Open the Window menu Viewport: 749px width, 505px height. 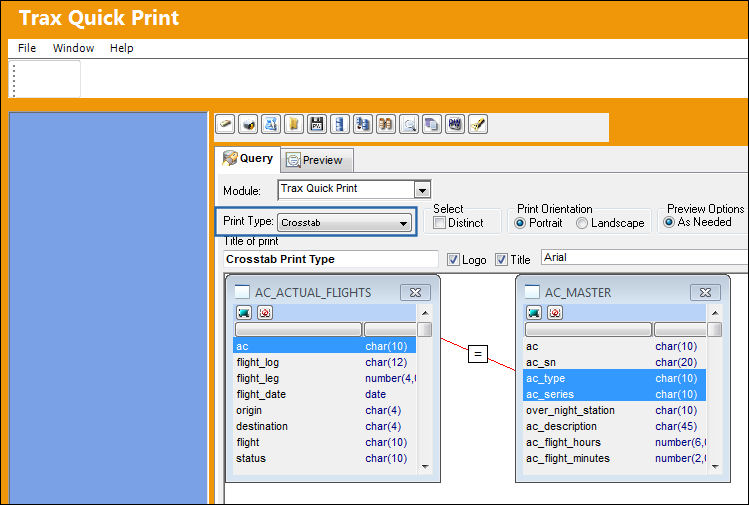click(74, 48)
